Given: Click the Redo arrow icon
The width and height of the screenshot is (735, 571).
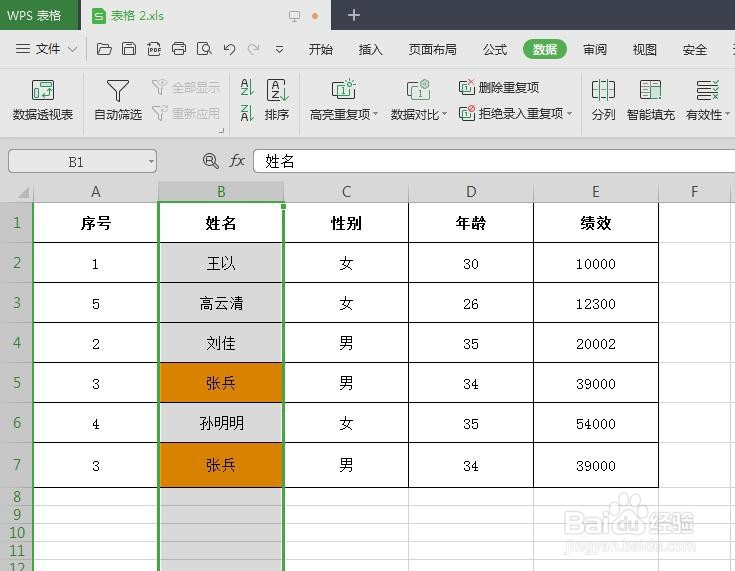Looking at the screenshot, I should pyautogui.click(x=254, y=49).
